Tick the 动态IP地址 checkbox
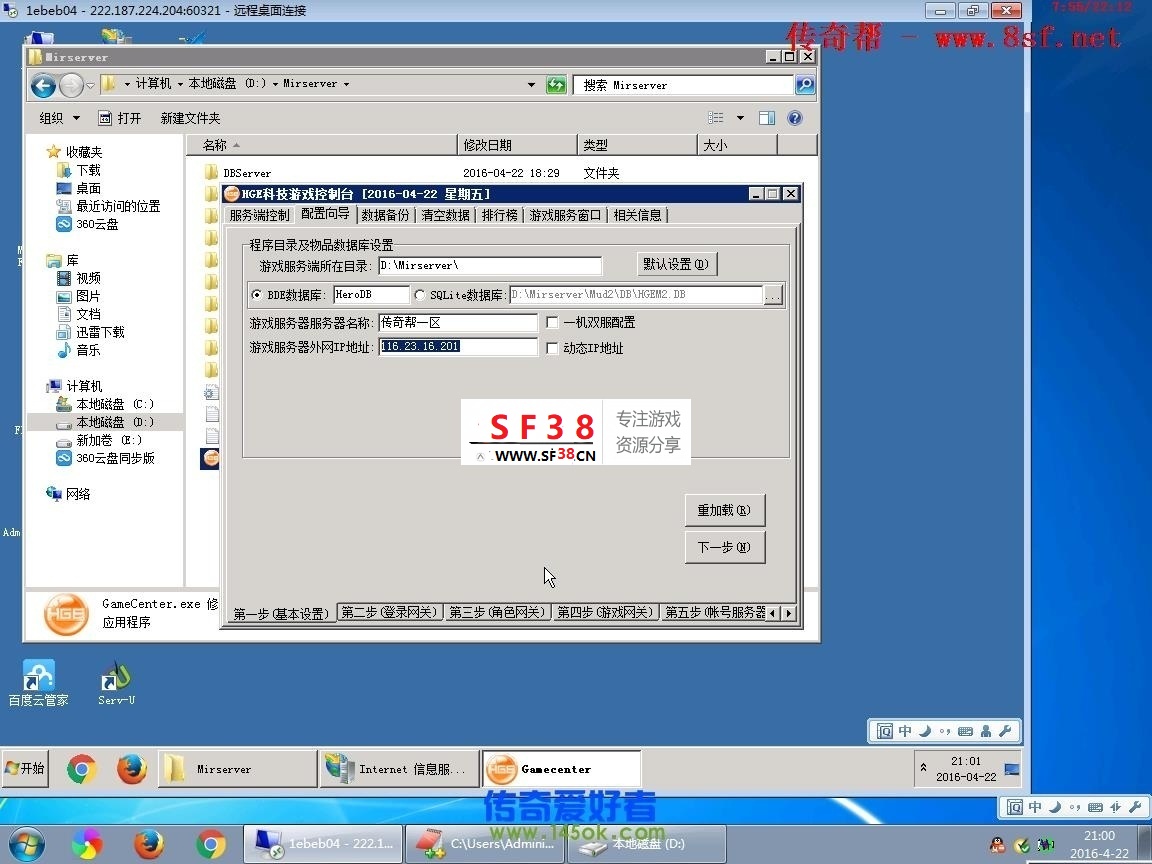The width and height of the screenshot is (1152, 864). [552, 348]
